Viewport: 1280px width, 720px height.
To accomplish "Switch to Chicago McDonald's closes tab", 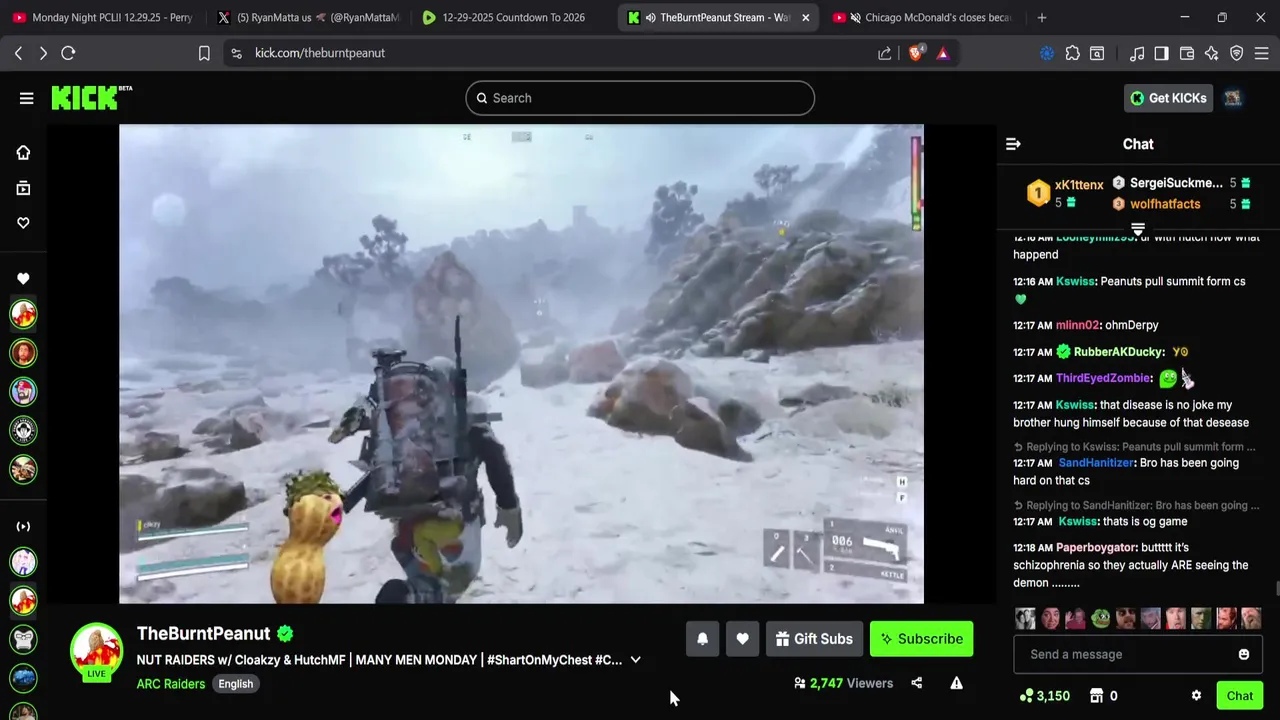I will [x=922, y=17].
